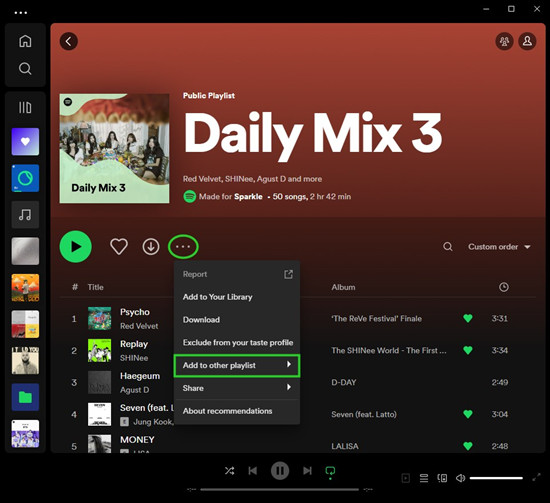
Task: Open Connect to a device icon
Action: click(x=442, y=478)
